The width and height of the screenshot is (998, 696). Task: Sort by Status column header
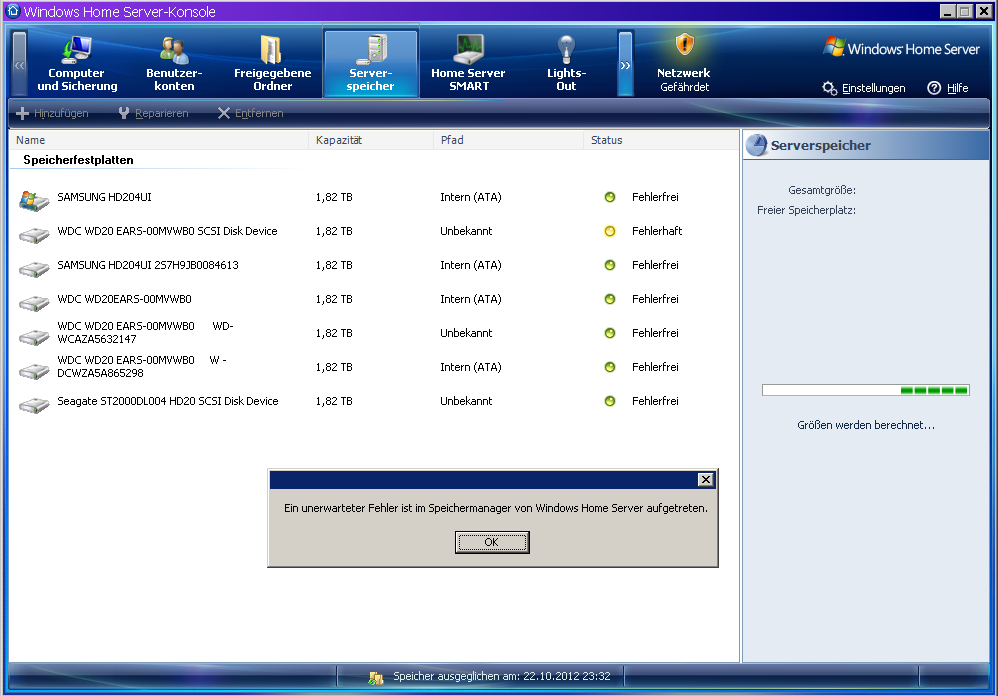pos(661,140)
